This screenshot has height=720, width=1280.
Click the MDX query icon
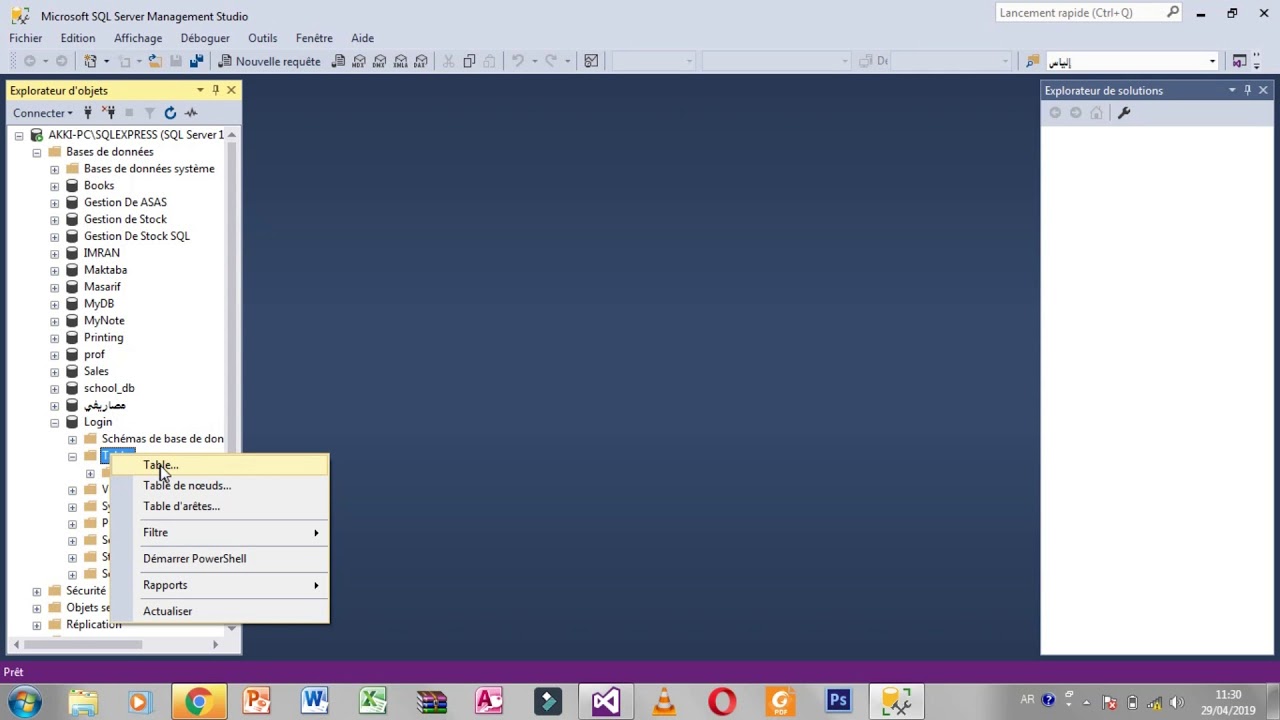point(359,61)
